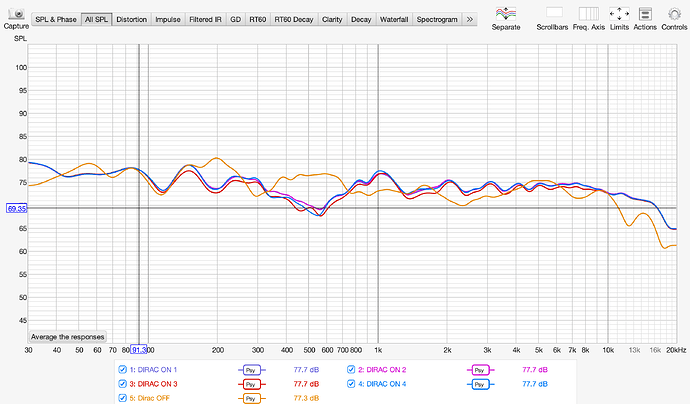Click the 91.3 cursor frequency readout
690x404 pixels.
[139, 350]
